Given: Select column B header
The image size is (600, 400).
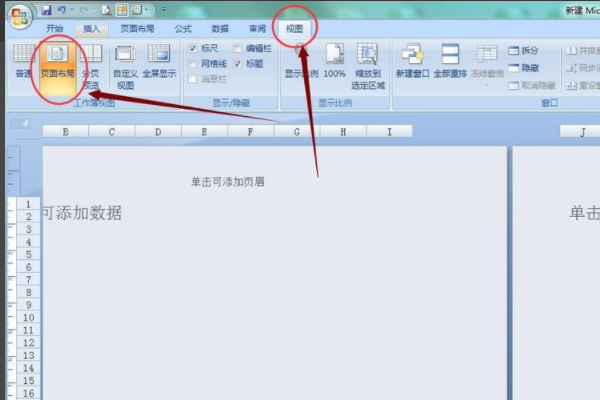Looking at the screenshot, I should [x=65, y=132].
